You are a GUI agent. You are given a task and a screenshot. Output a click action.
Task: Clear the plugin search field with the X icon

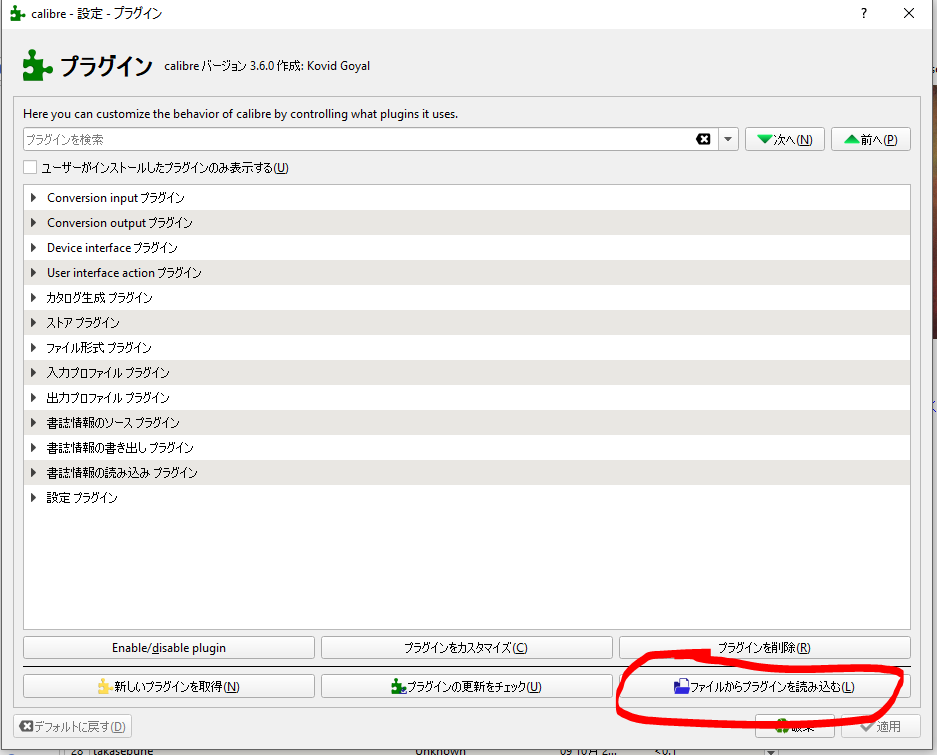coord(703,139)
